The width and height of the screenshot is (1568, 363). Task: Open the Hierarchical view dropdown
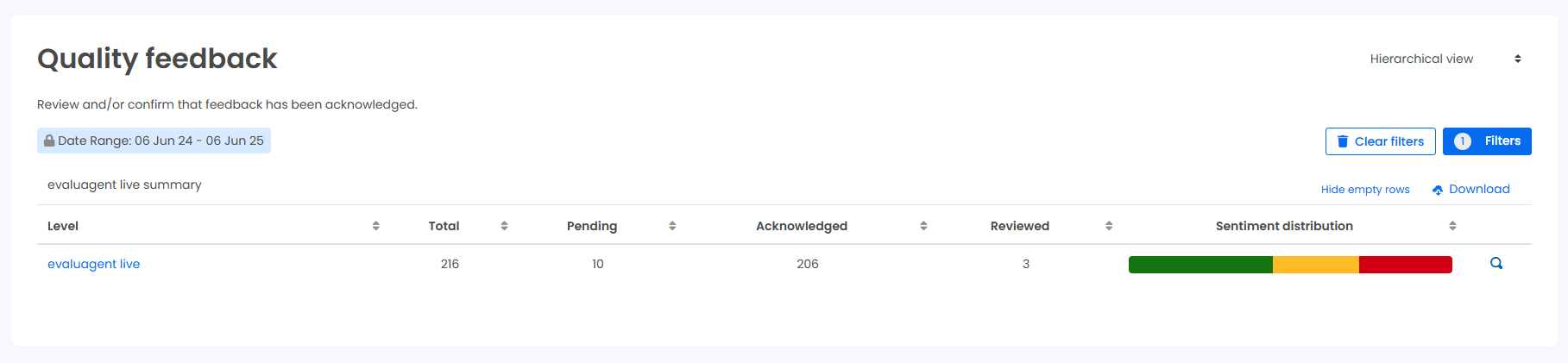coord(1445,59)
